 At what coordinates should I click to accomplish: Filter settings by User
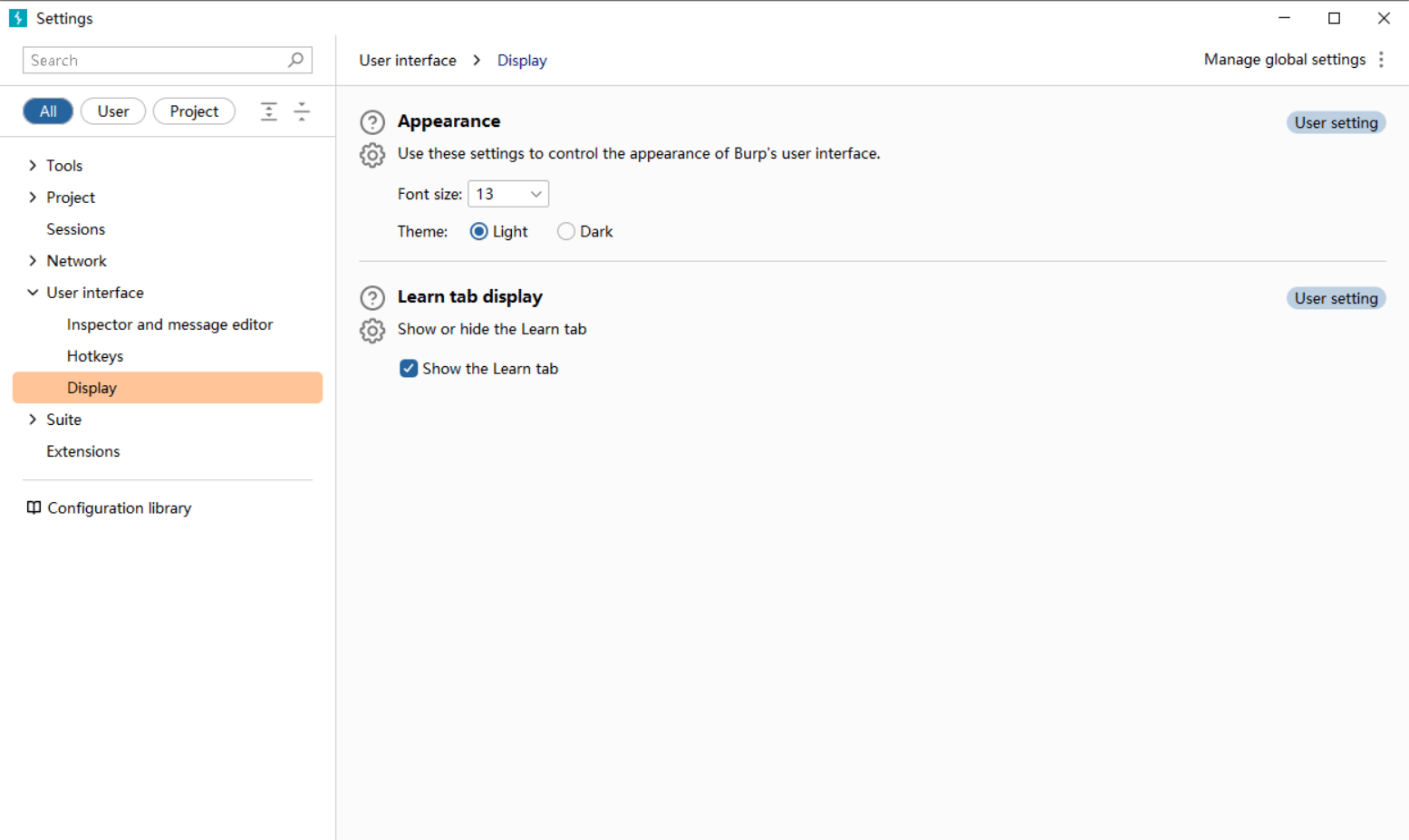(113, 111)
